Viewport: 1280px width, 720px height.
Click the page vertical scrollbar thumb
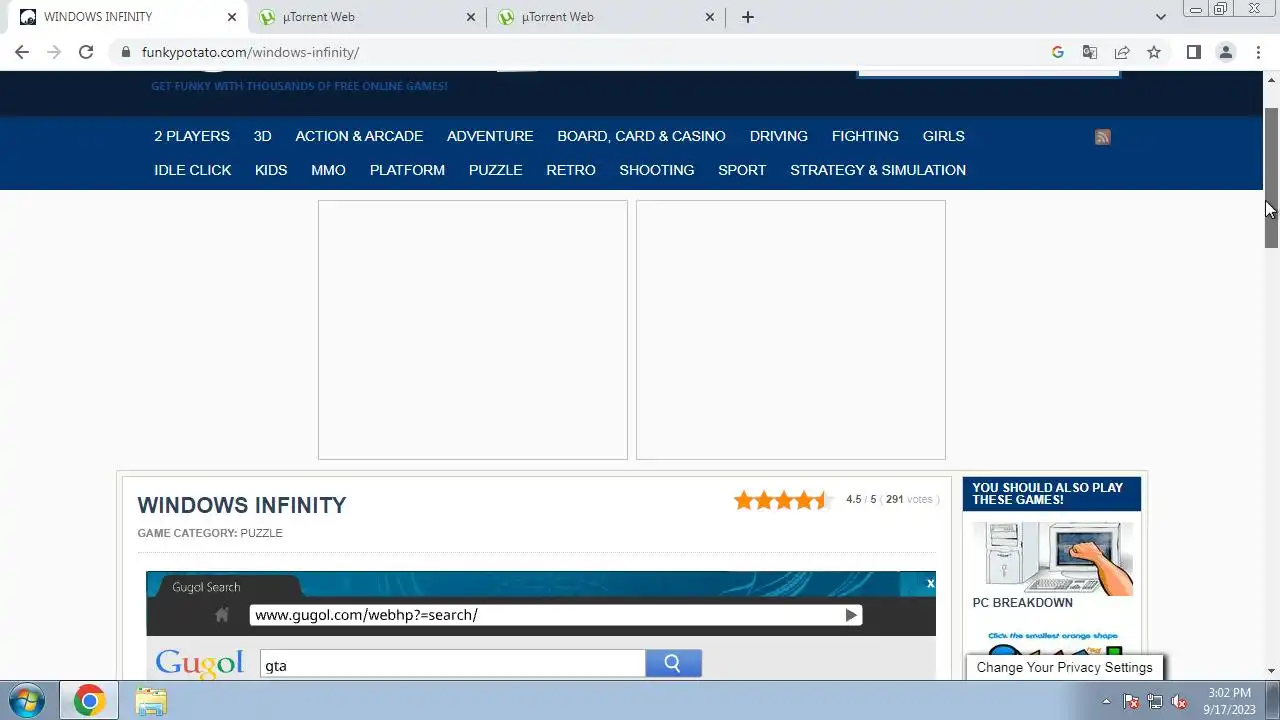click(1272, 177)
